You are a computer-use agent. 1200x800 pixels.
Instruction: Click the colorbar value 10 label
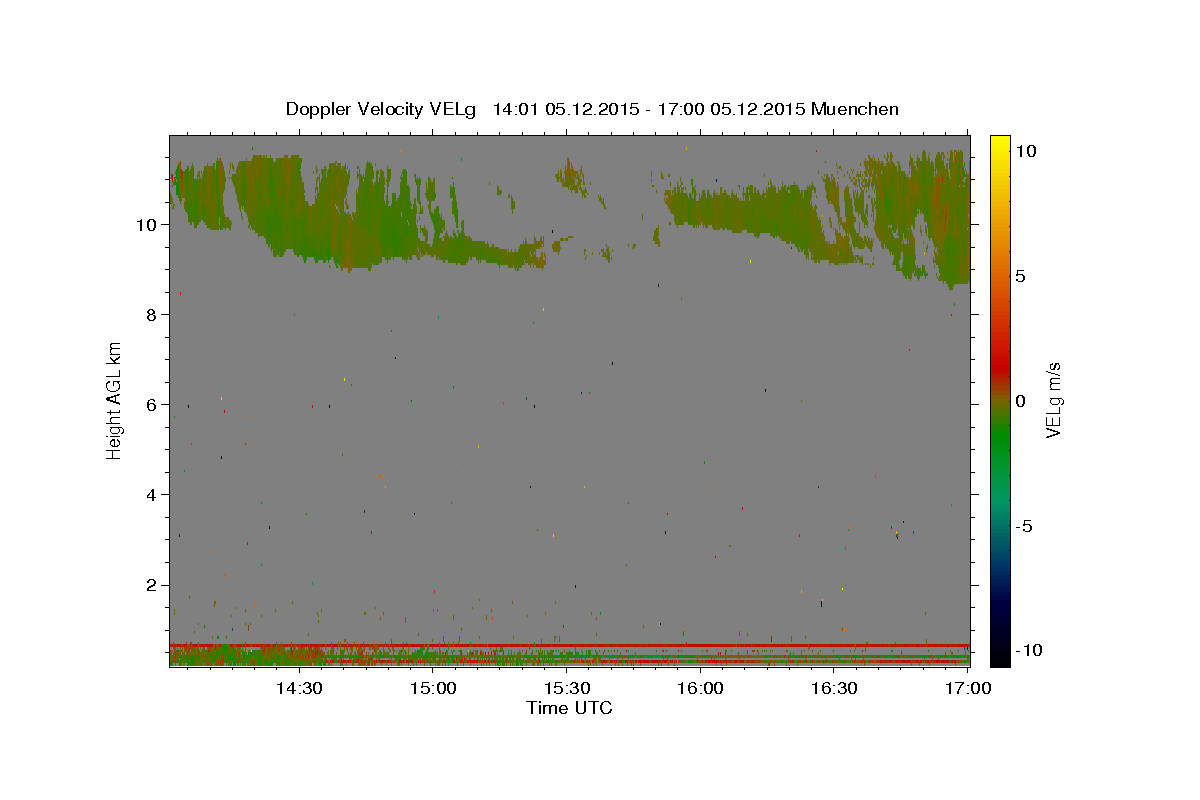point(1025,150)
